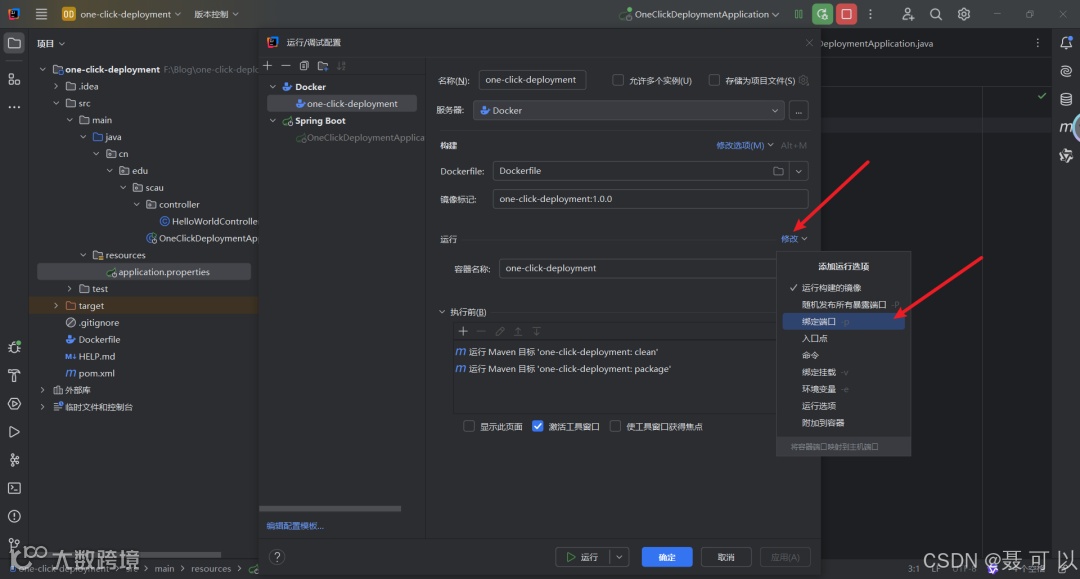The image size is (1080, 579).
Task: Open the main hamburger menu
Action: 41,14
